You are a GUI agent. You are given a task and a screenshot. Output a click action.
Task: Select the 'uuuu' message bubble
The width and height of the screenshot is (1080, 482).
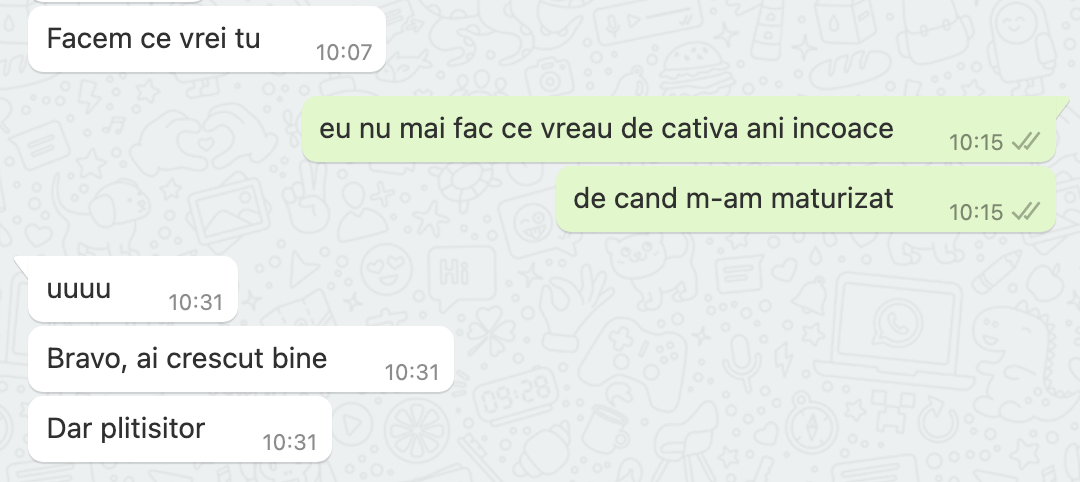(133, 289)
